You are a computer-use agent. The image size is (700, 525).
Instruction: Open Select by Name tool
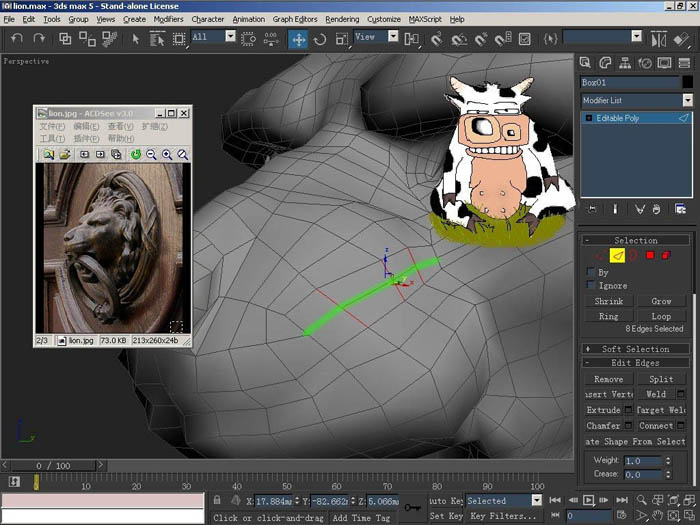click(157, 39)
